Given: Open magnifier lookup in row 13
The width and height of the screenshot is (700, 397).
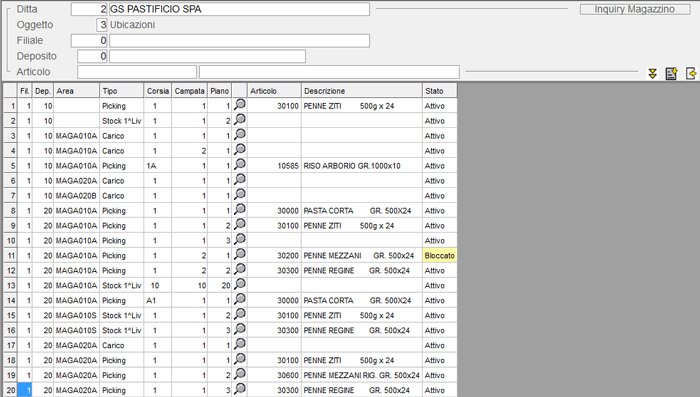Looking at the screenshot, I should tap(240, 284).
